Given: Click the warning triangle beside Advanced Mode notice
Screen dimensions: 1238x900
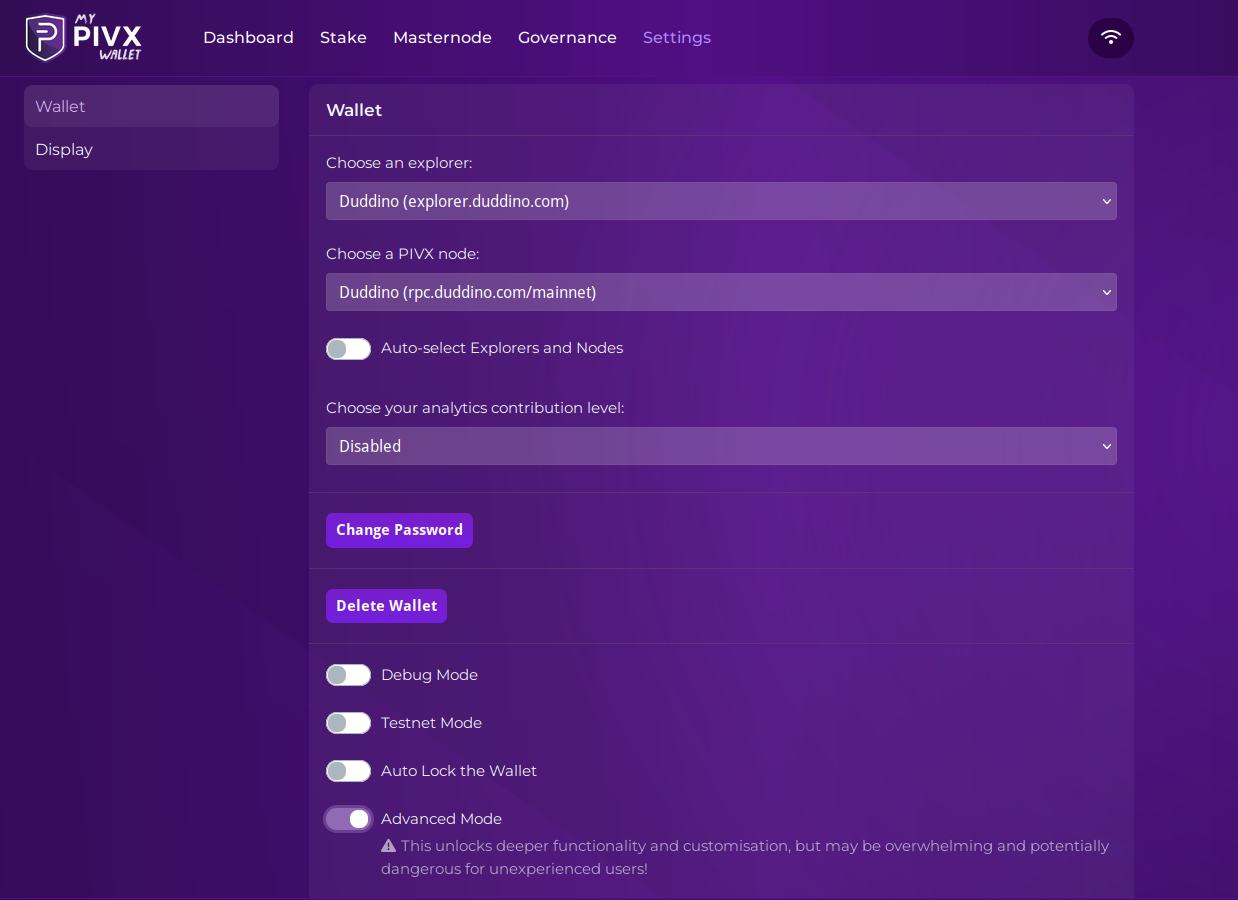Looking at the screenshot, I should pyautogui.click(x=389, y=846).
